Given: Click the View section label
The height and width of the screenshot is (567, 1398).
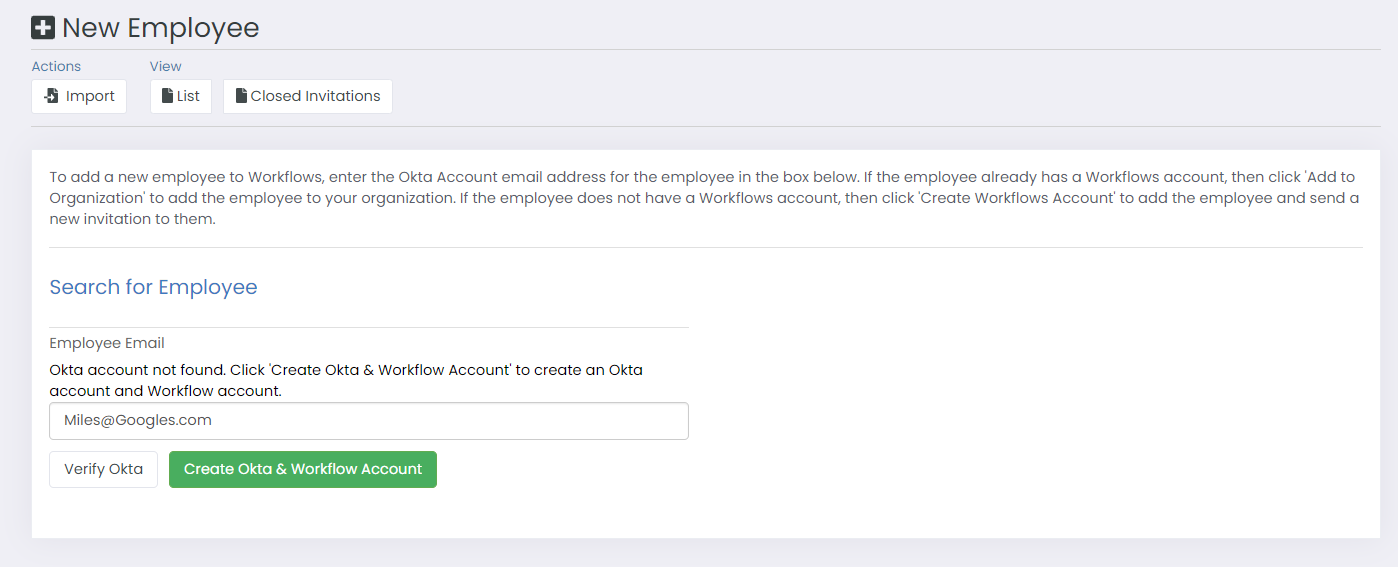Looking at the screenshot, I should pyautogui.click(x=166, y=66).
